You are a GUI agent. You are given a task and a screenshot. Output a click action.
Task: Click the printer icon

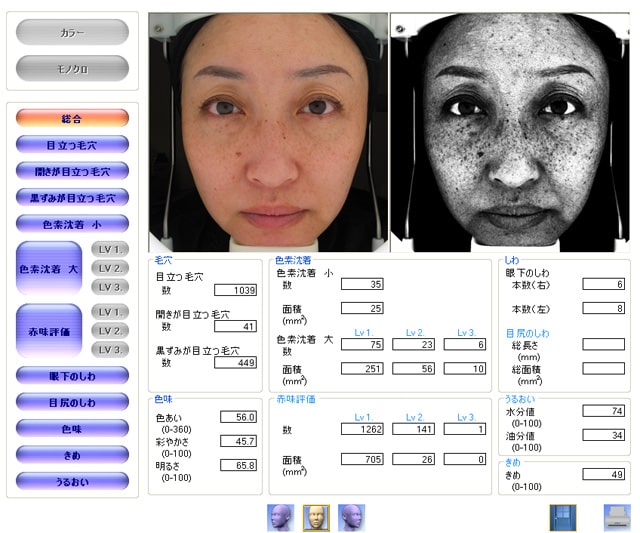click(615, 517)
